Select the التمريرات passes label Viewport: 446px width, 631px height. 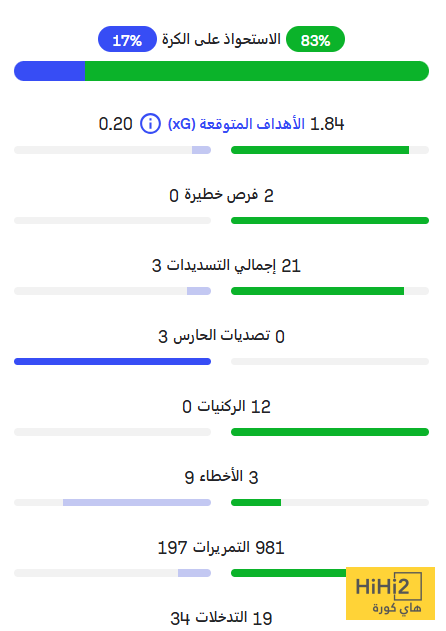pyautogui.click(x=221, y=547)
